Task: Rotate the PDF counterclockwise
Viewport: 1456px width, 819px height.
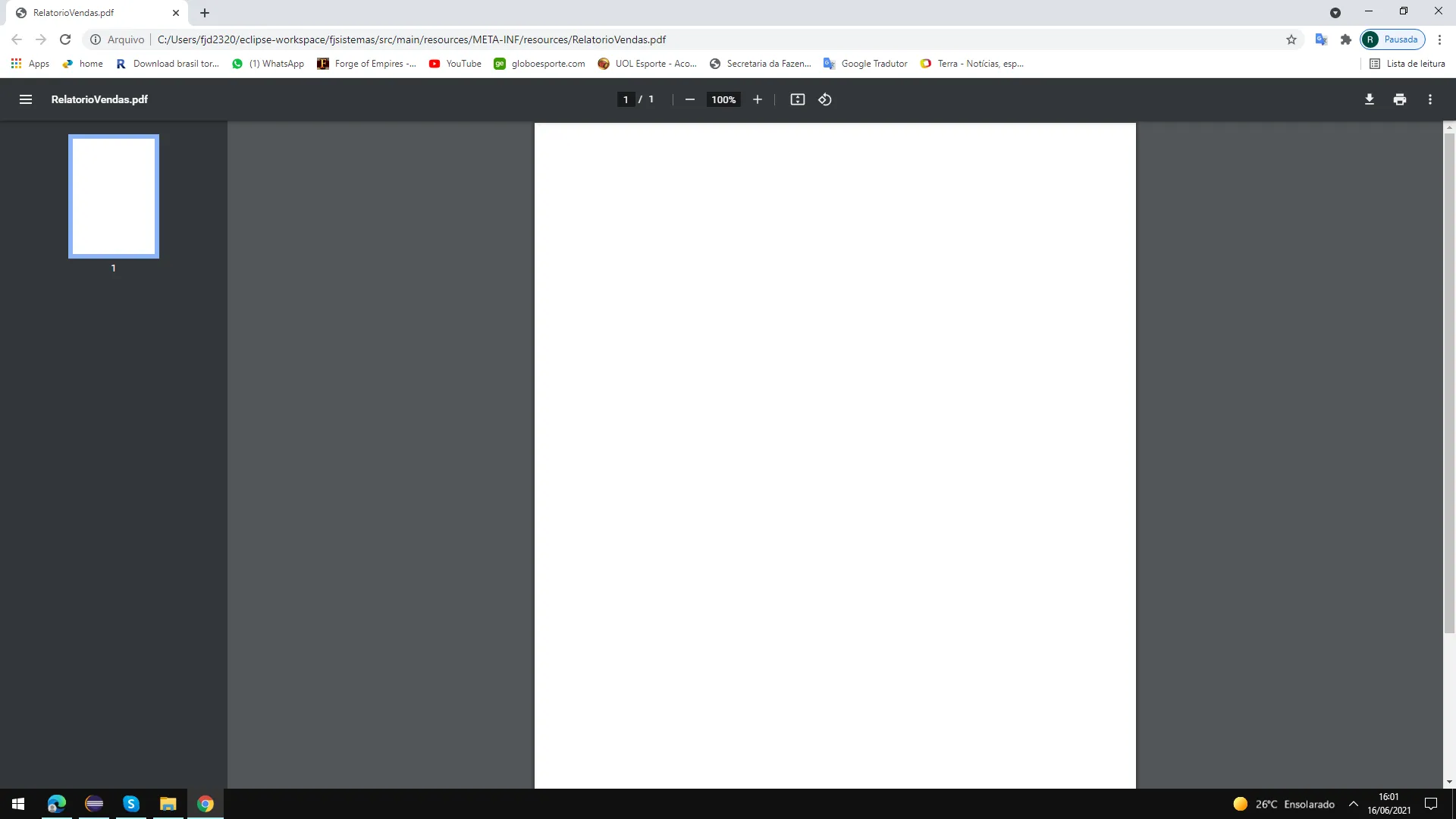Action: click(x=825, y=99)
